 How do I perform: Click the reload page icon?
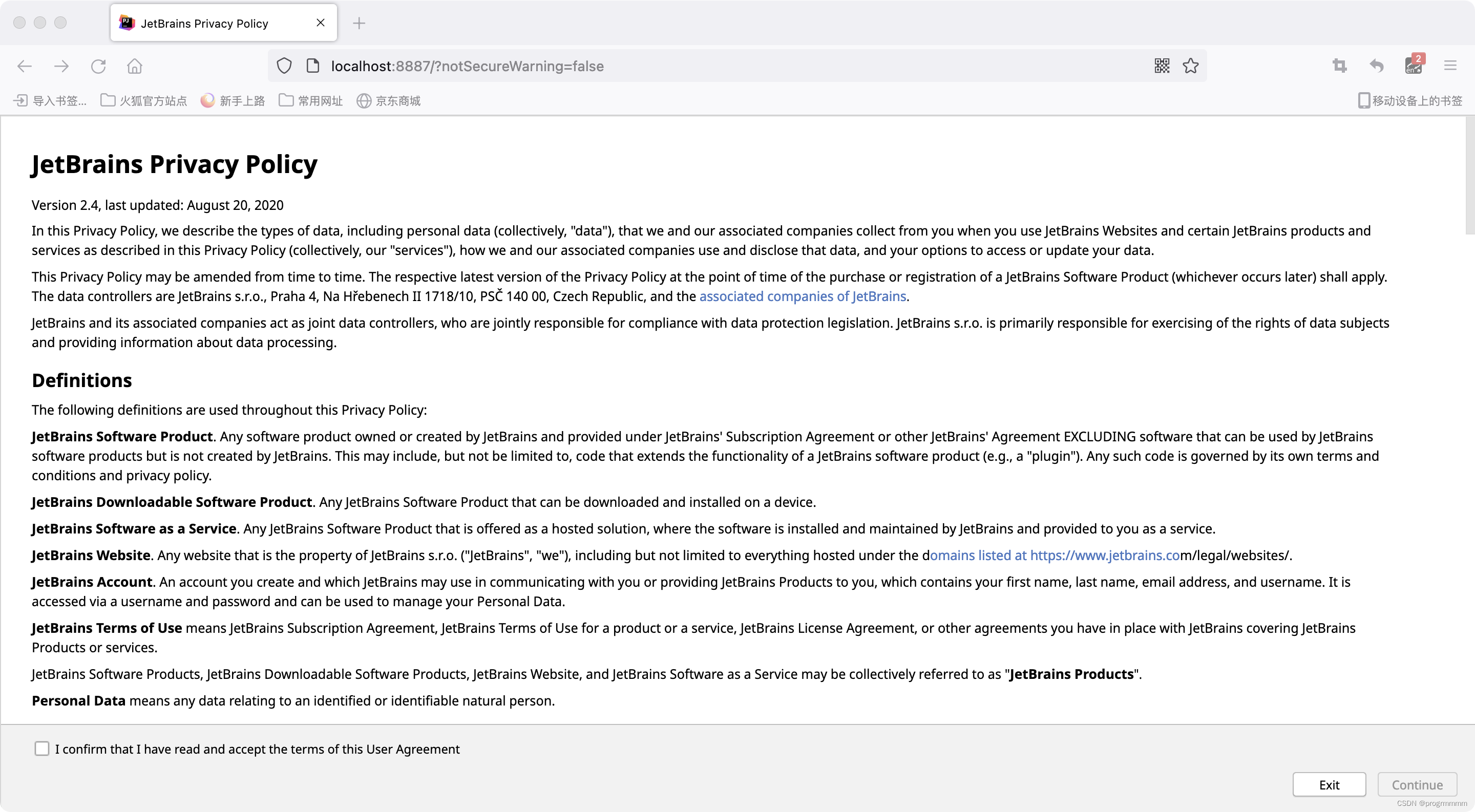point(98,67)
